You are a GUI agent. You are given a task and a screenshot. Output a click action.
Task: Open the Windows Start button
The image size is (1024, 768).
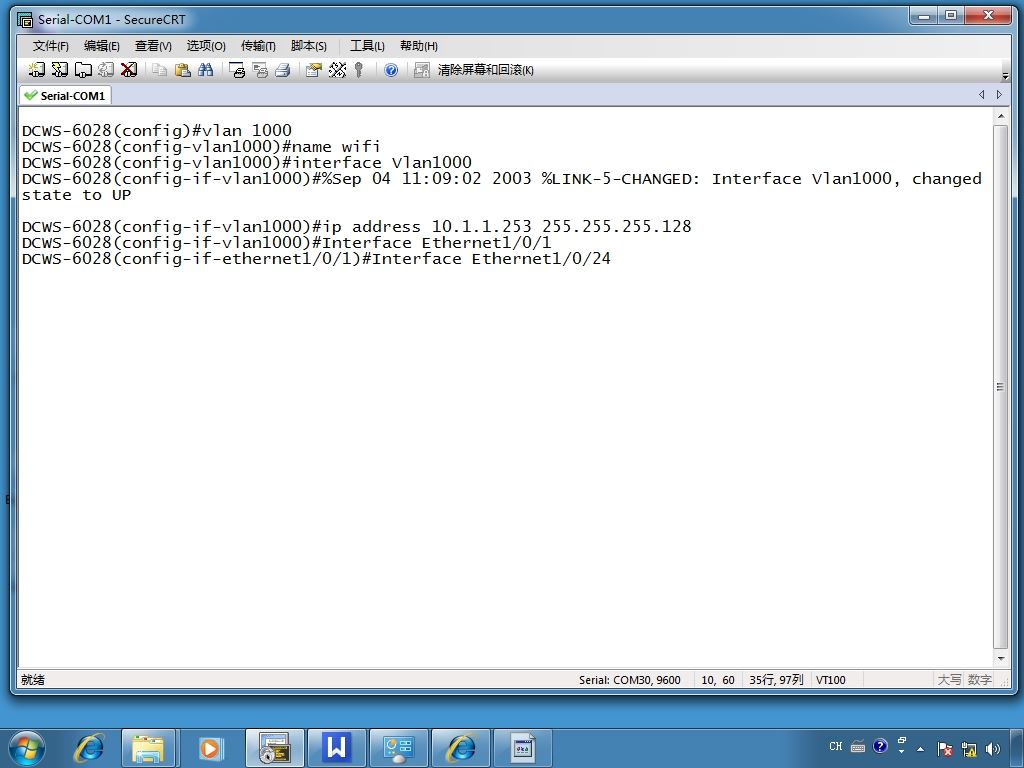coord(27,748)
